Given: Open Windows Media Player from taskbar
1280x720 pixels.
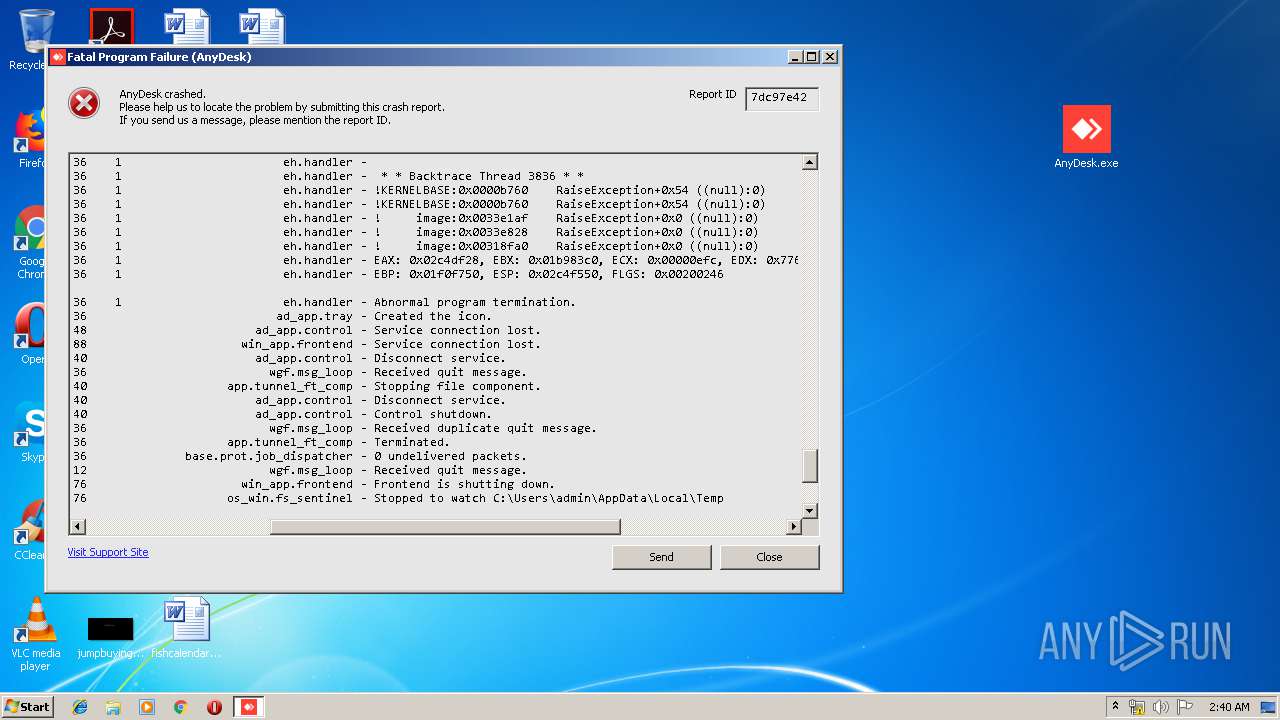Looking at the screenshot, I should (147, 707).
